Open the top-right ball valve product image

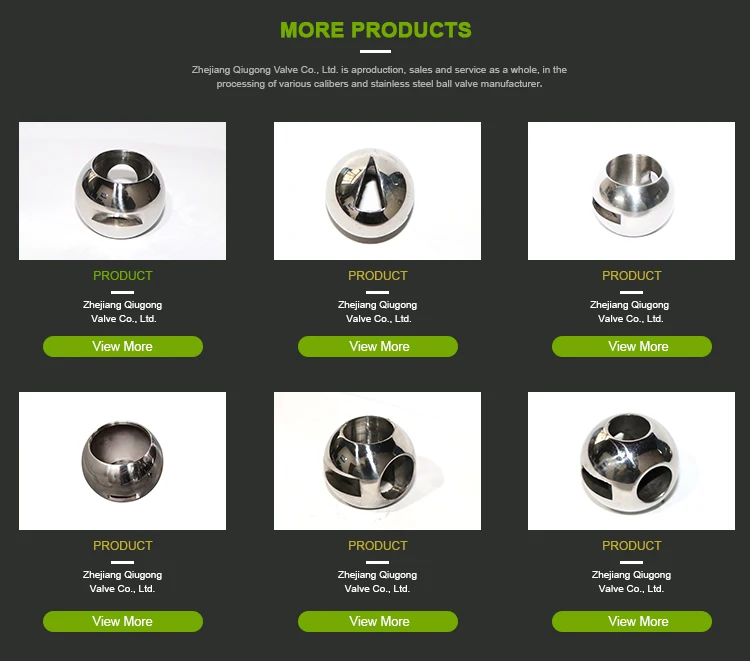[631, 191]
